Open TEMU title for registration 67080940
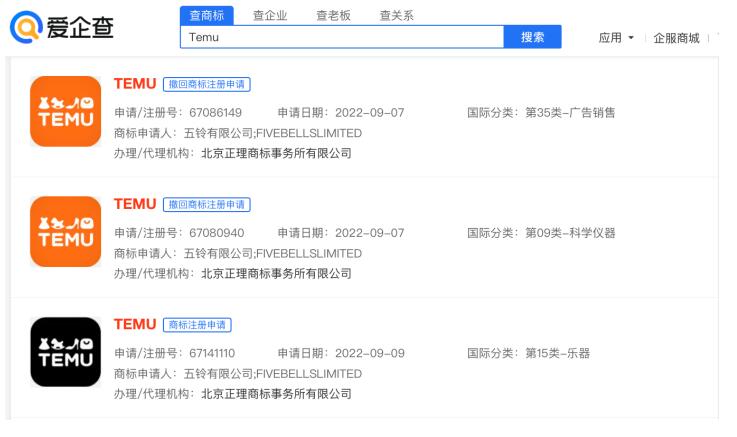The image size is (737, 437). [x=136, y=204]
